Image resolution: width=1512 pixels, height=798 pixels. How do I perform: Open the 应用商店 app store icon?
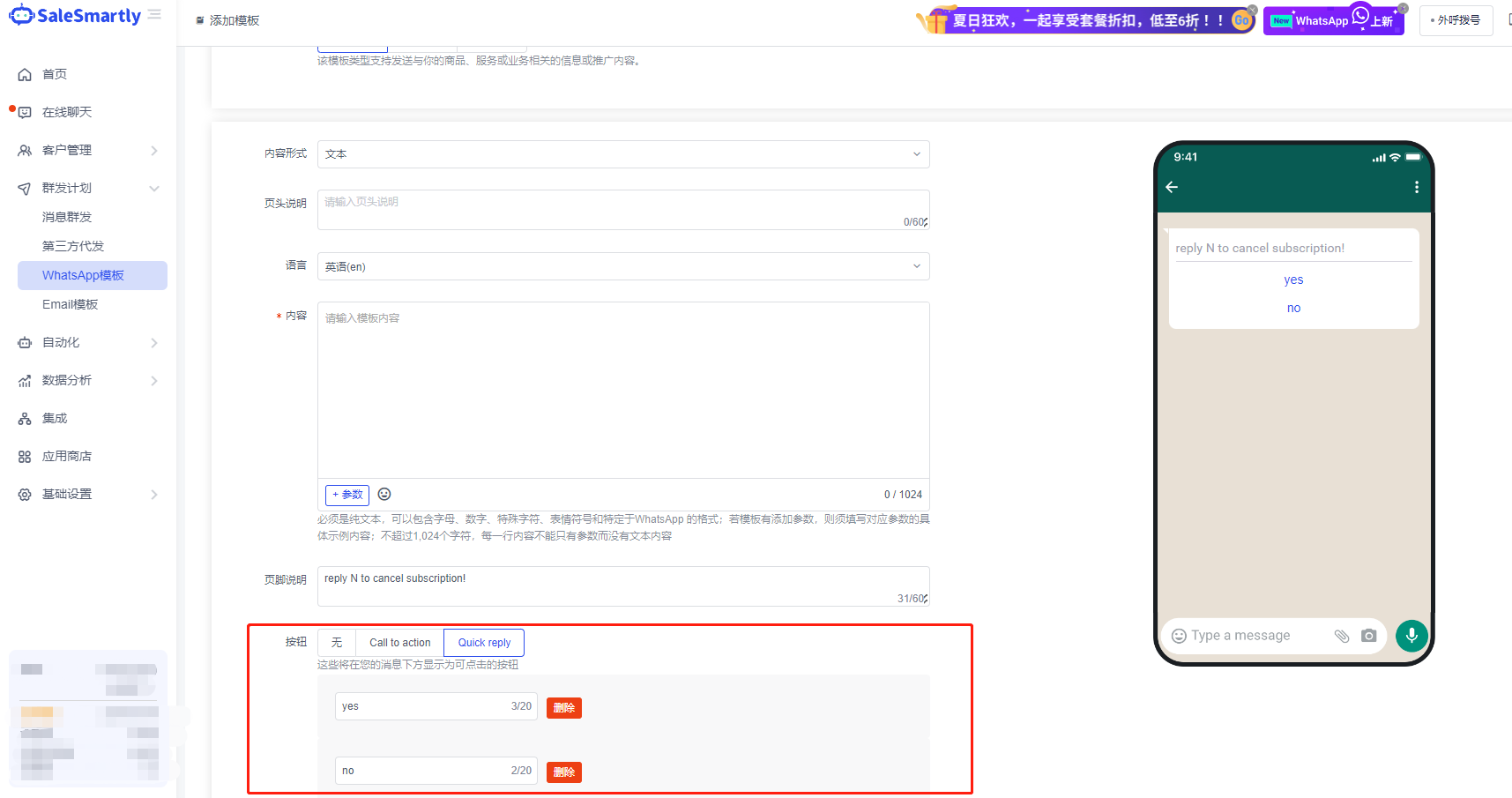(25, 456)
